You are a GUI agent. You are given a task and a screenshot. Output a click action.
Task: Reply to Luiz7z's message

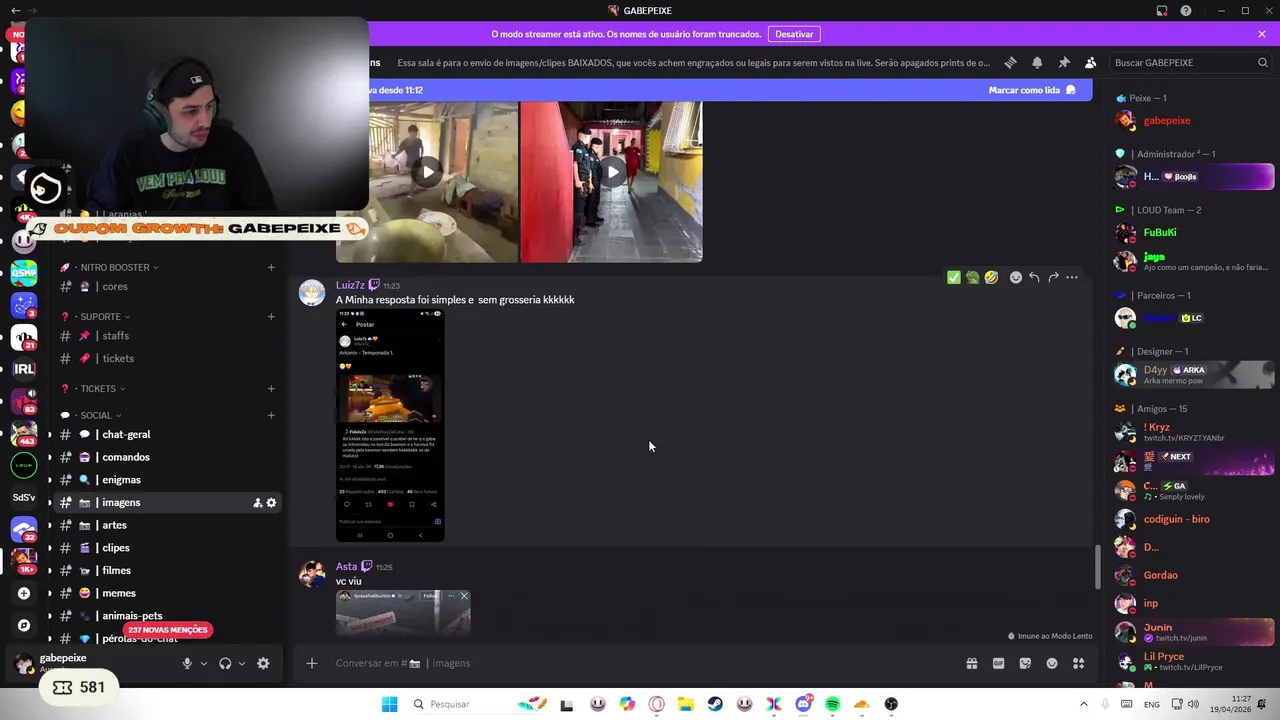[x=1034, y=277]
